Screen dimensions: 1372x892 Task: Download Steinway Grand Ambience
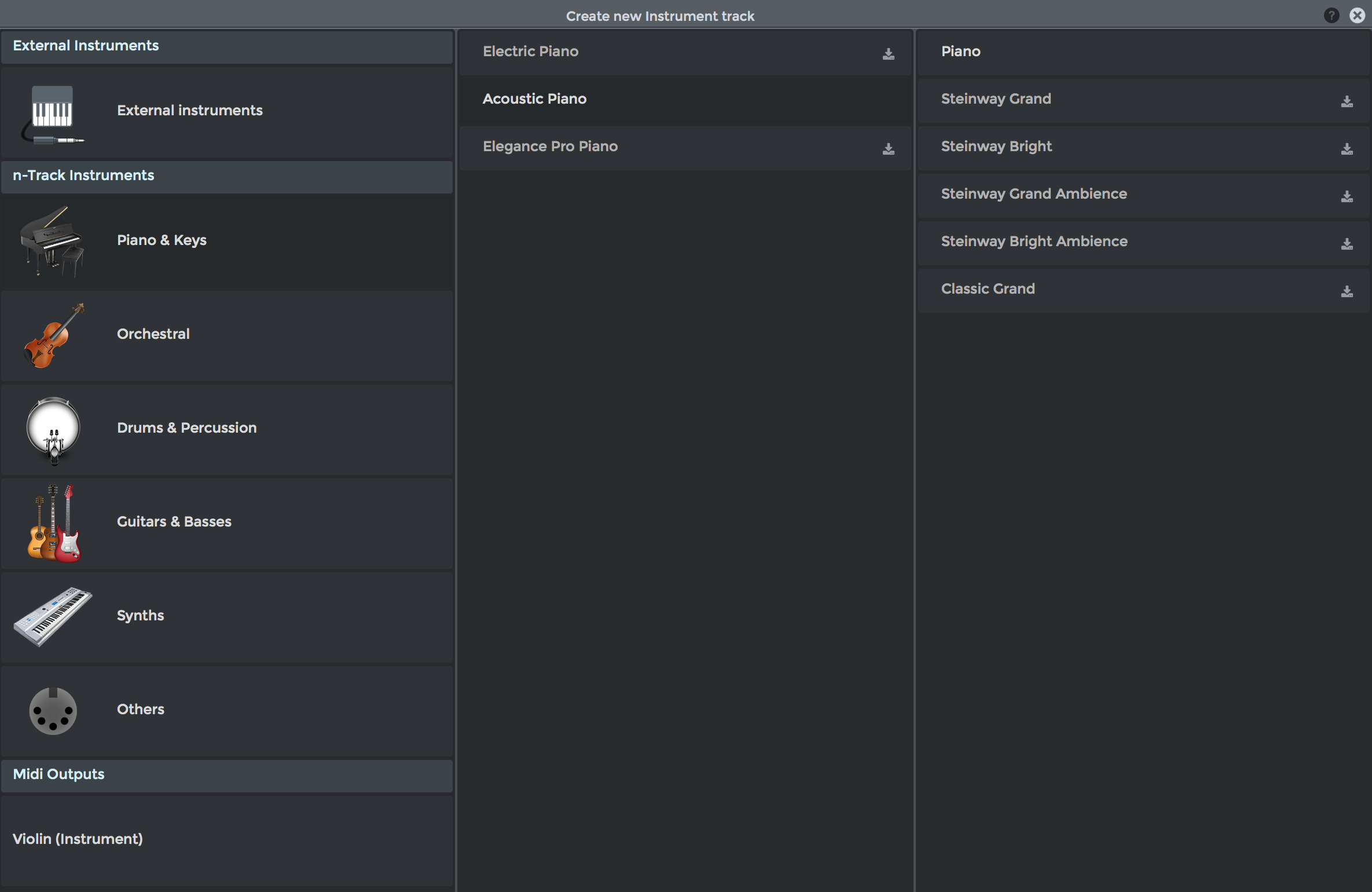[1347, 196]
